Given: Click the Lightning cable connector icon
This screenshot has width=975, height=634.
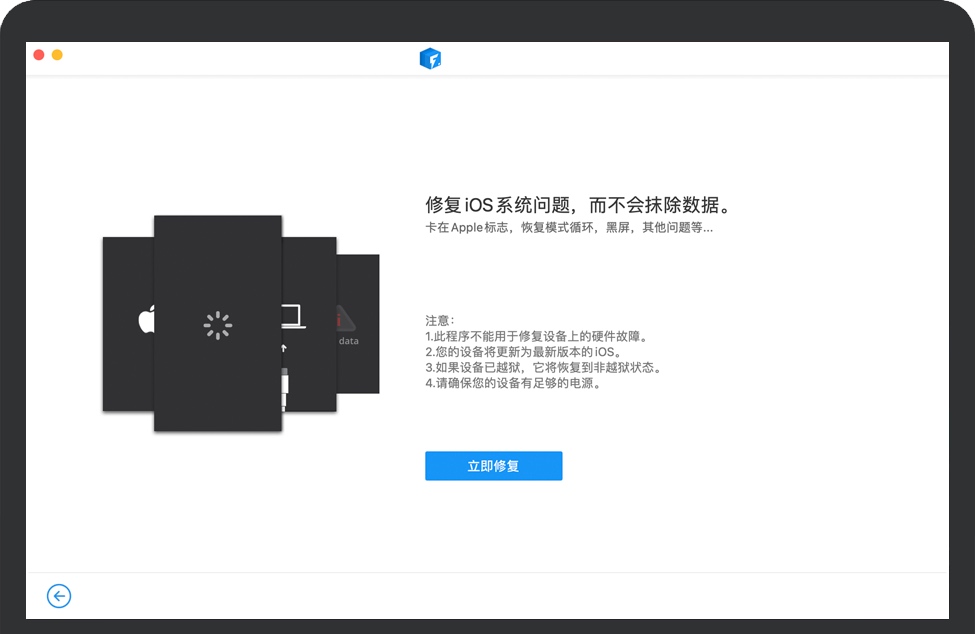Looking at the screenshot, I should (285, 384).
